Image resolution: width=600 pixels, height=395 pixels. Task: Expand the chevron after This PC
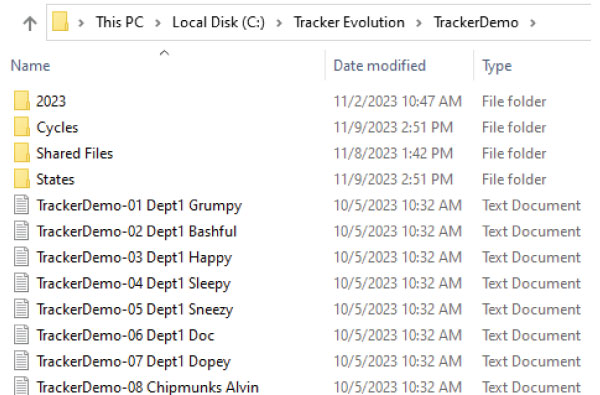158,23
